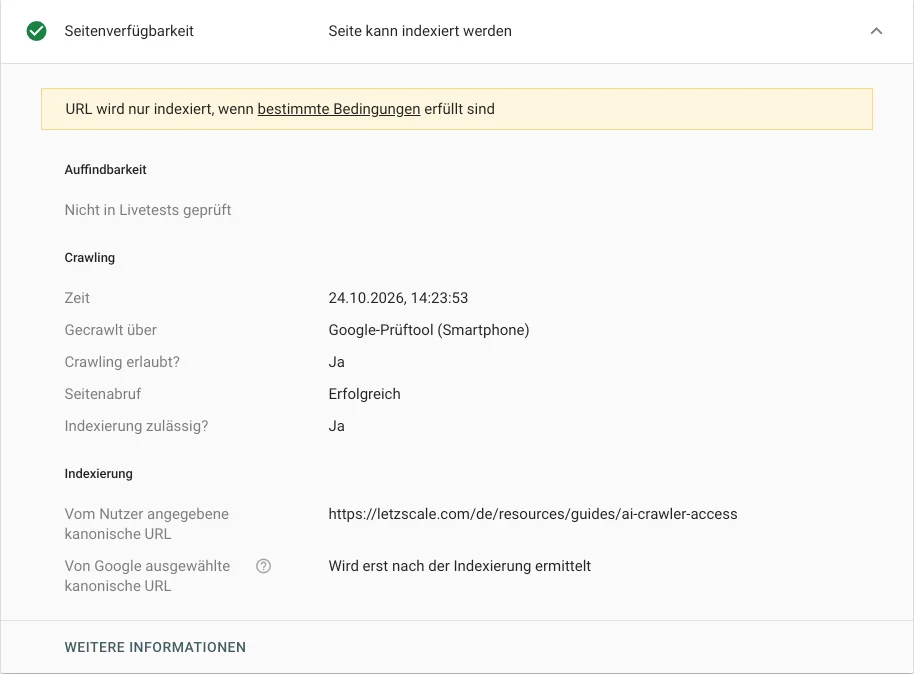Click the 'Indexierung zulässig?' label
This screenshot has width=914, height=674.
point(136,426)
